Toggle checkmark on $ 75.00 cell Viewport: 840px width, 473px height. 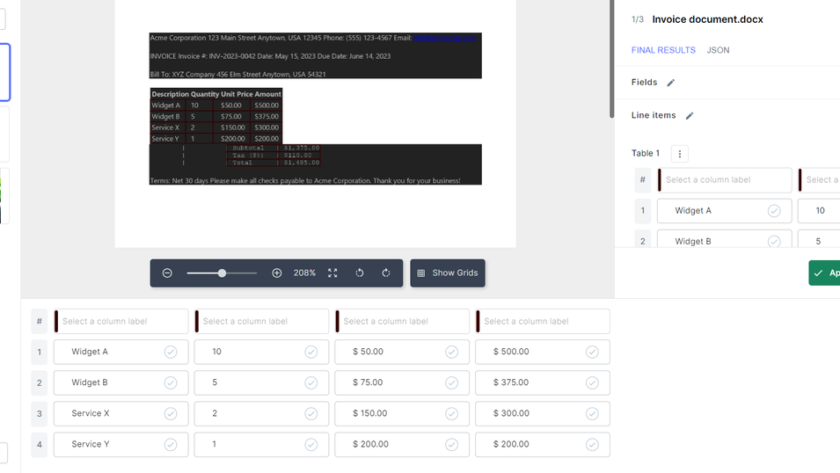(451, 383)
